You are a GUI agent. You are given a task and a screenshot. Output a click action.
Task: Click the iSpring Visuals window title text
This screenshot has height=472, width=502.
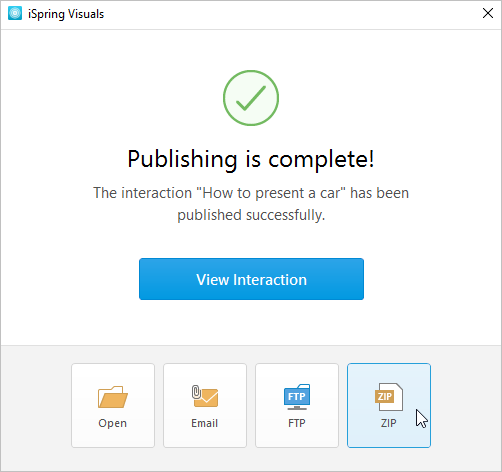pos(66,14)
